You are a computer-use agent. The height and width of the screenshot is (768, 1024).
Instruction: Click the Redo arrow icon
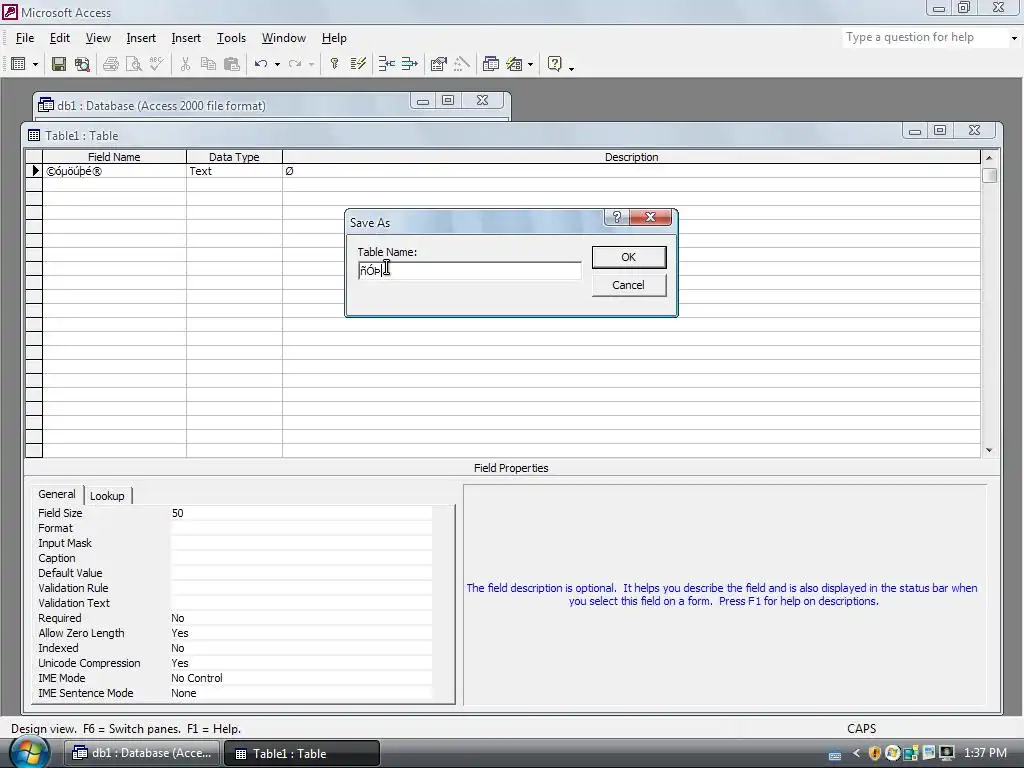tap(295, 64)
